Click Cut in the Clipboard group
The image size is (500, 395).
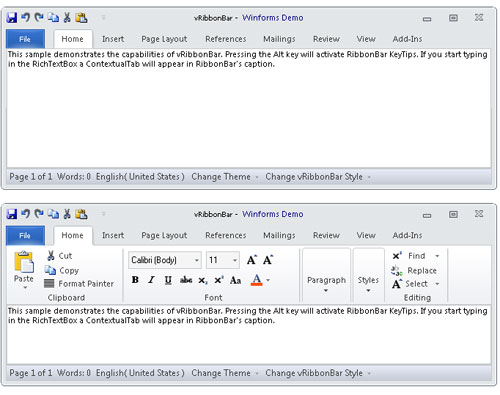[59, 256]
